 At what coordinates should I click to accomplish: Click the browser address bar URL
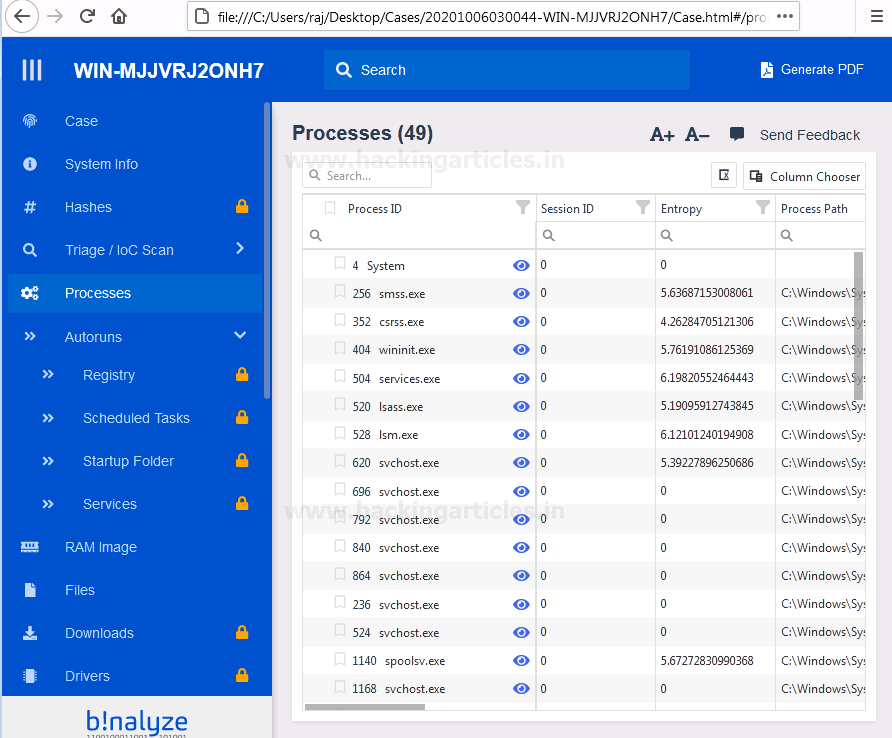490,17
